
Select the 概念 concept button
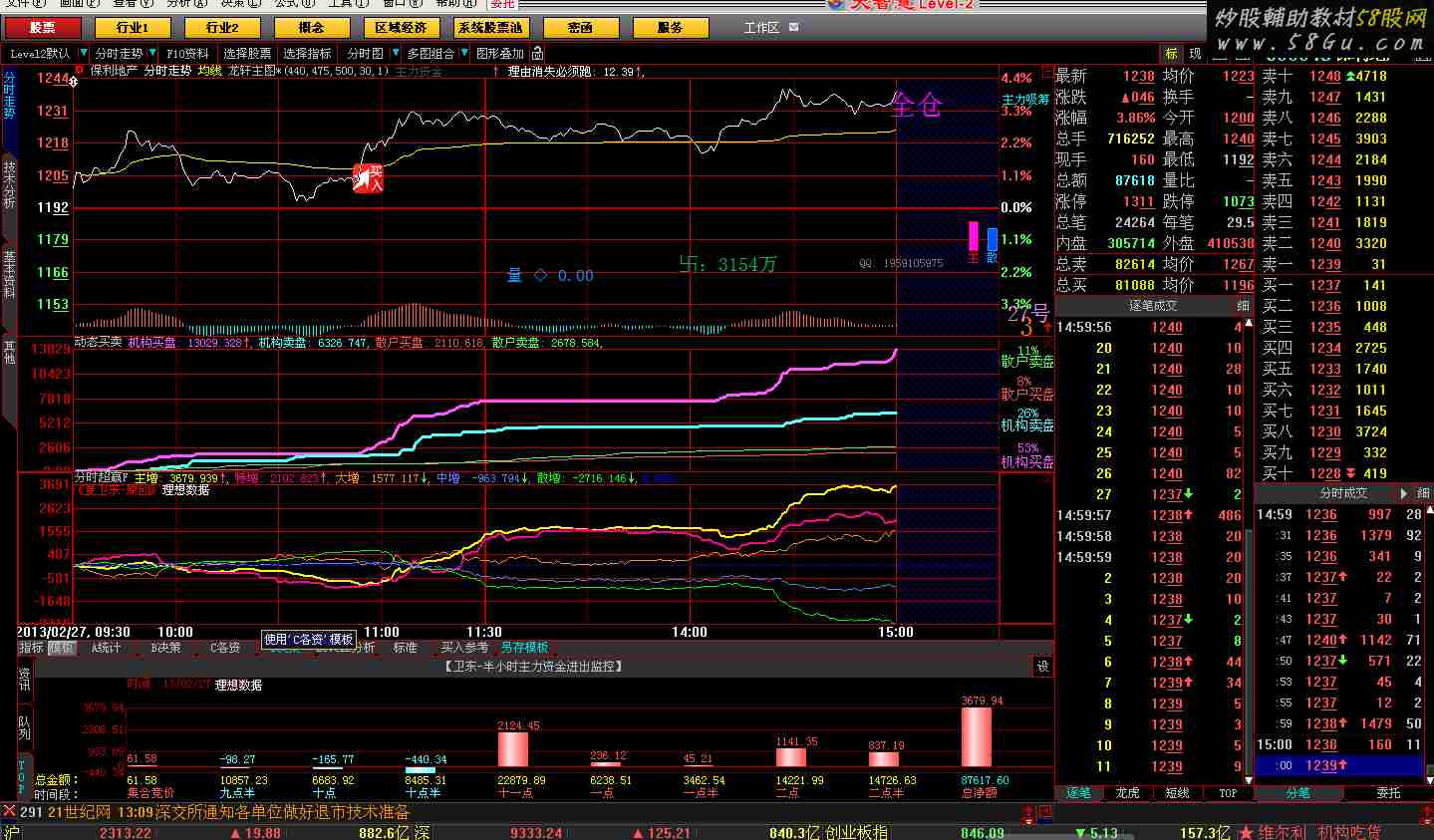coord(311,28)
